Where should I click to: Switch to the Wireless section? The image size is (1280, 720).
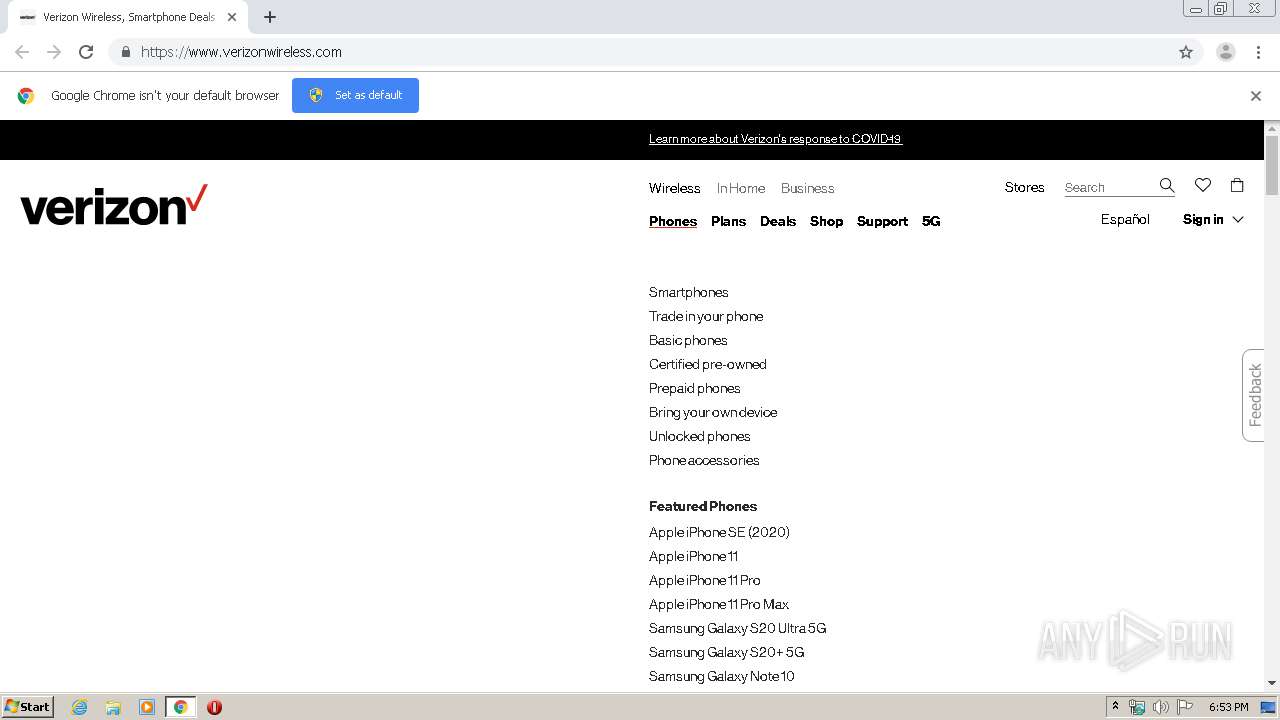coord(674,188)
